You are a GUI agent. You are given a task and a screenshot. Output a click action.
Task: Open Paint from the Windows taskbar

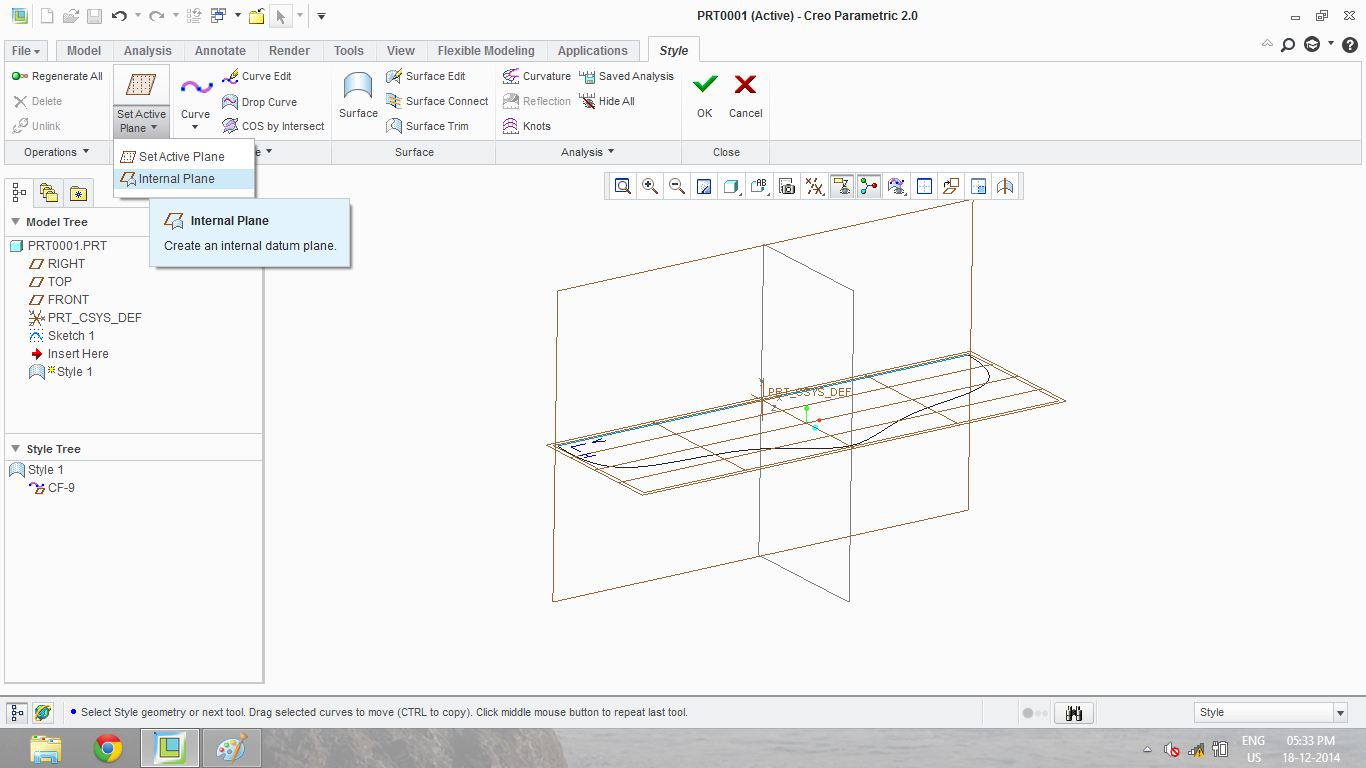pyautogui.click(x=231, y=748)
